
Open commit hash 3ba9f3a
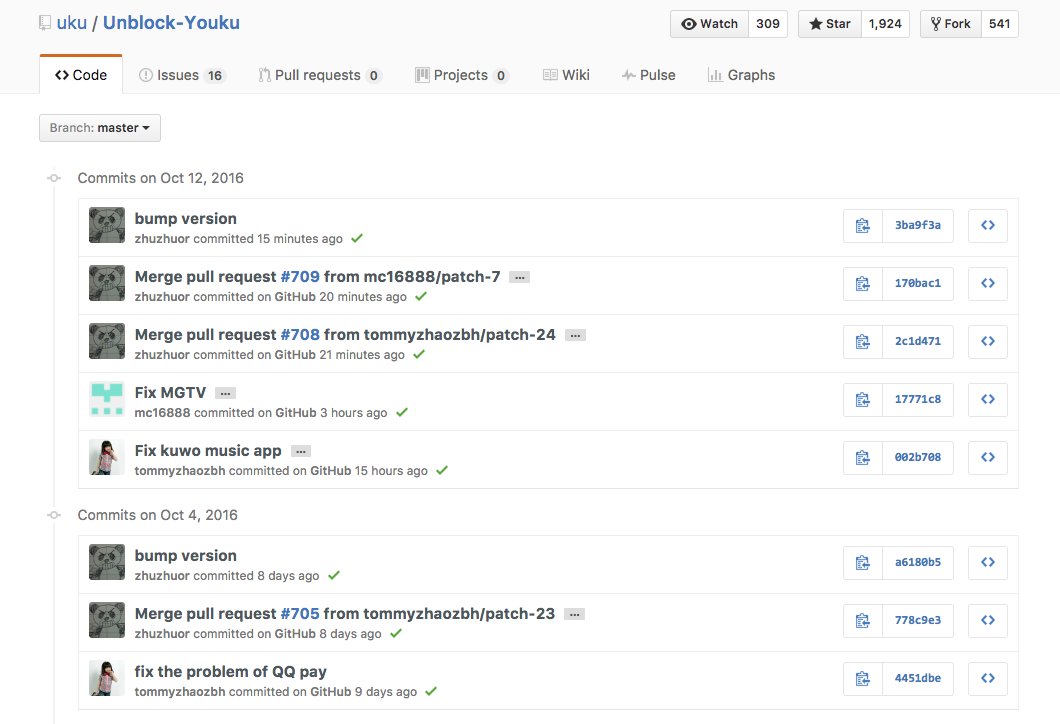pos(918,226)
